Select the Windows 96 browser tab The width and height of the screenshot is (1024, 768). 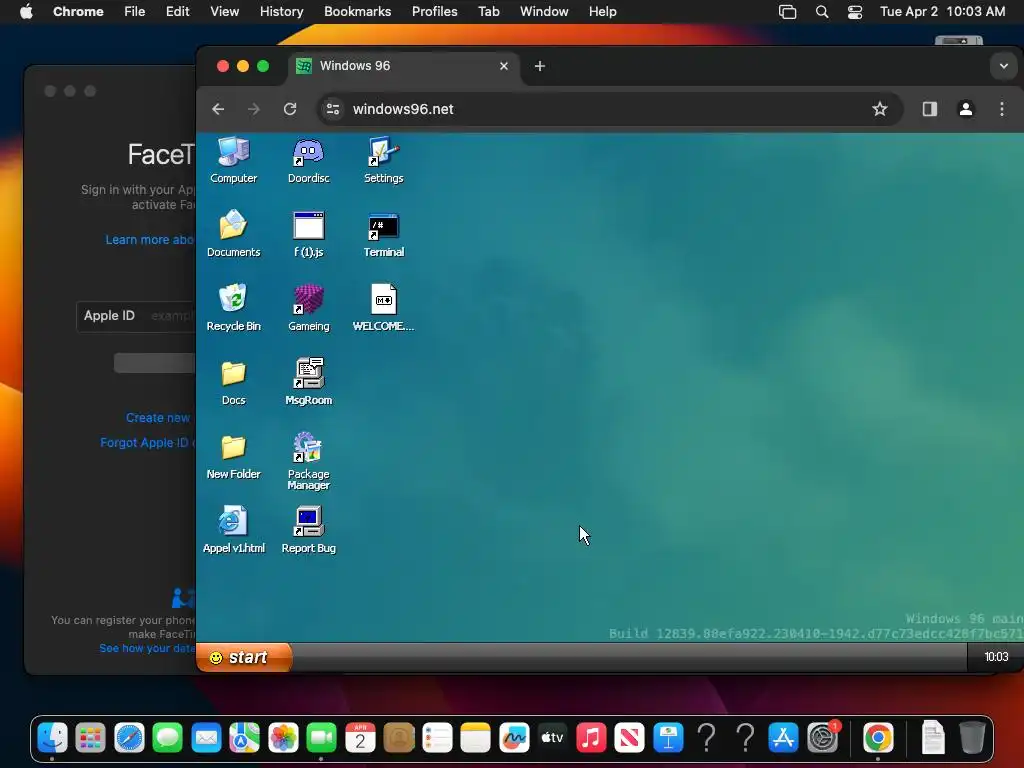[x=404, y=66]
